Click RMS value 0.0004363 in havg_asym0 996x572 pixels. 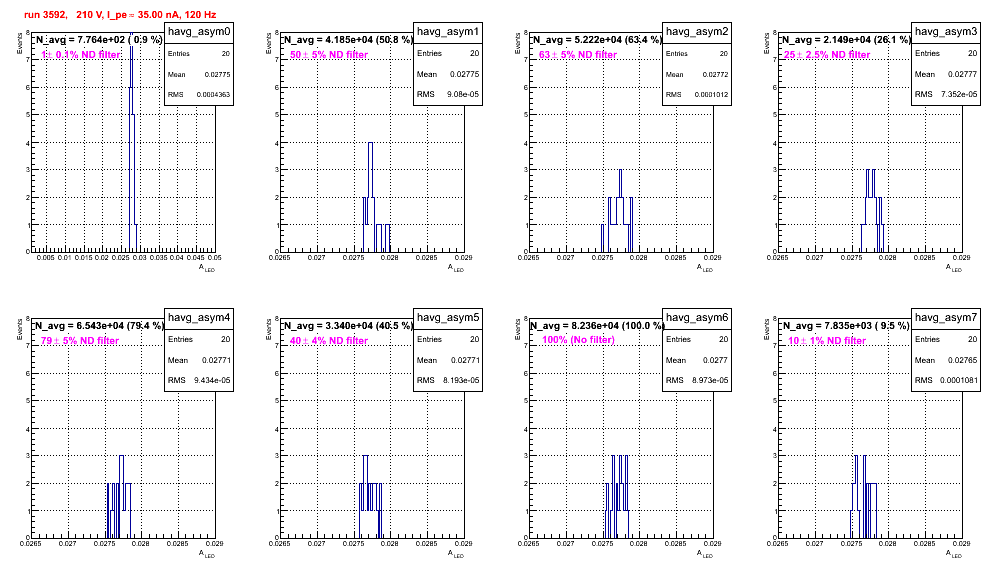(x=213, y=95)
